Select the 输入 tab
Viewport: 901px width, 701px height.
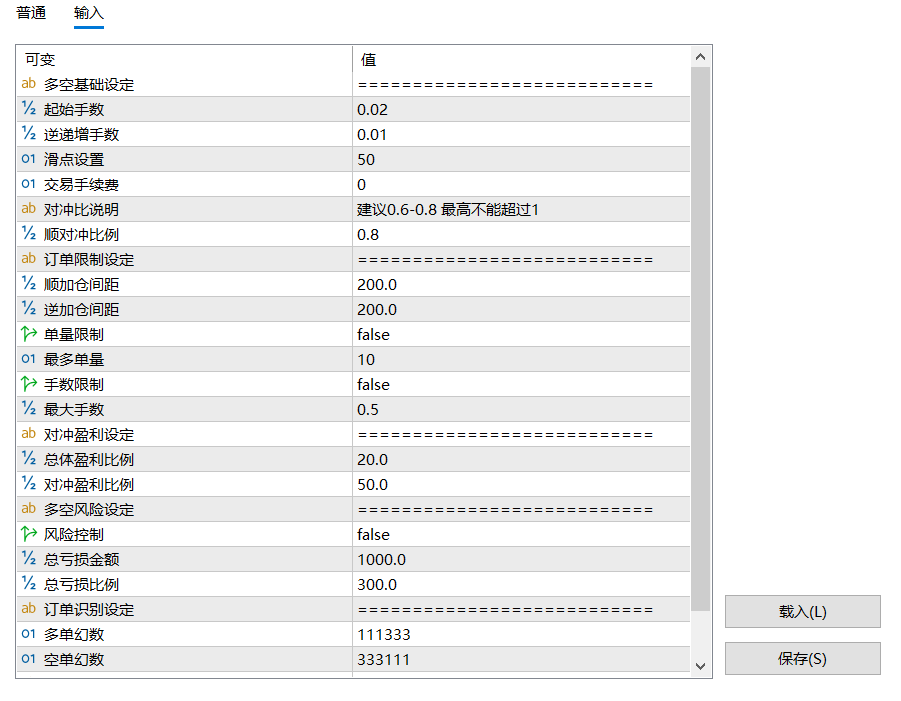click(89, 13)
